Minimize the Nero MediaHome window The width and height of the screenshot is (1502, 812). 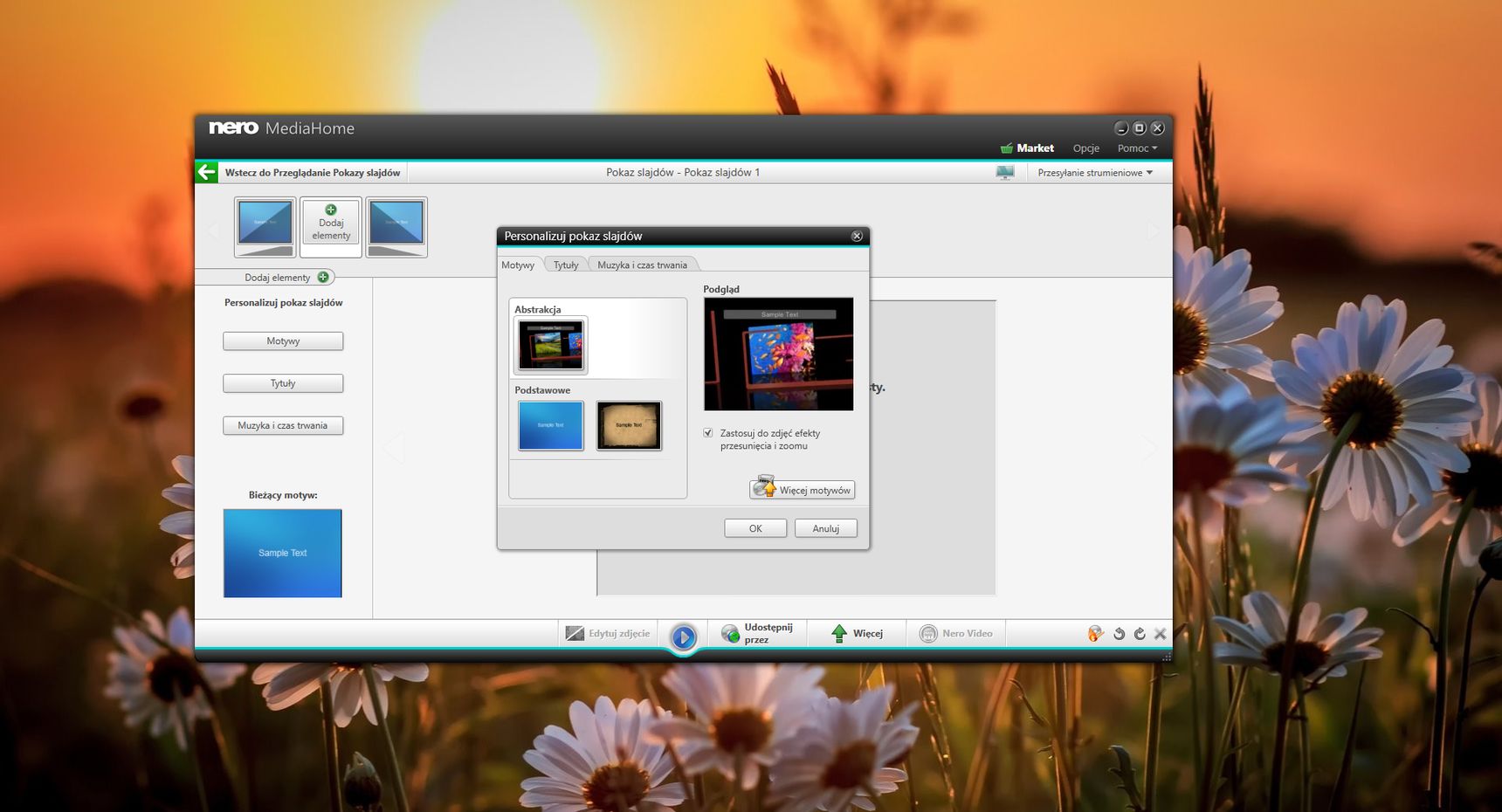pos(1121,128)
